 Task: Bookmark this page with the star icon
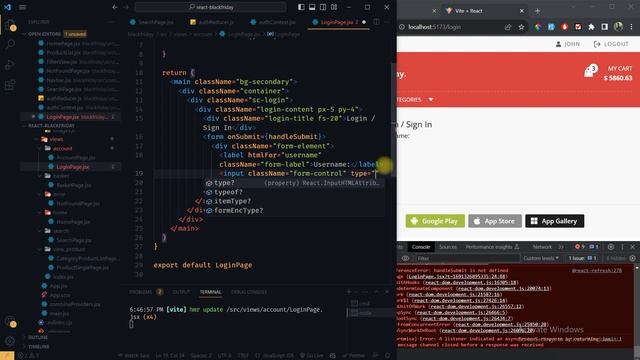click(521, 27)
